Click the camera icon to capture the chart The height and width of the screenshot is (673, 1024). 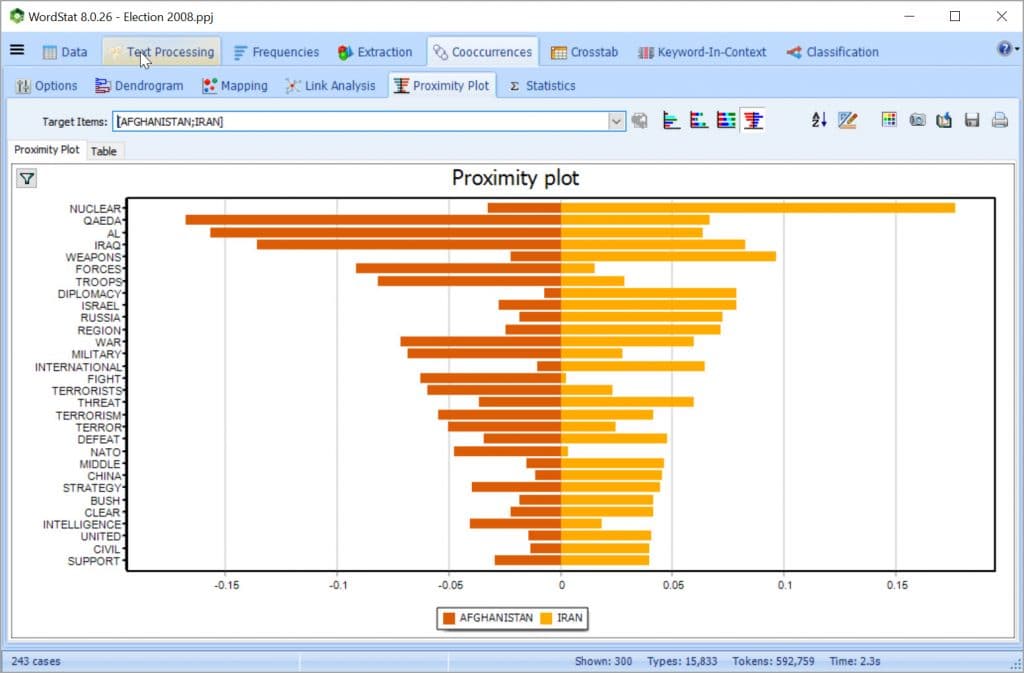(917, 119)
